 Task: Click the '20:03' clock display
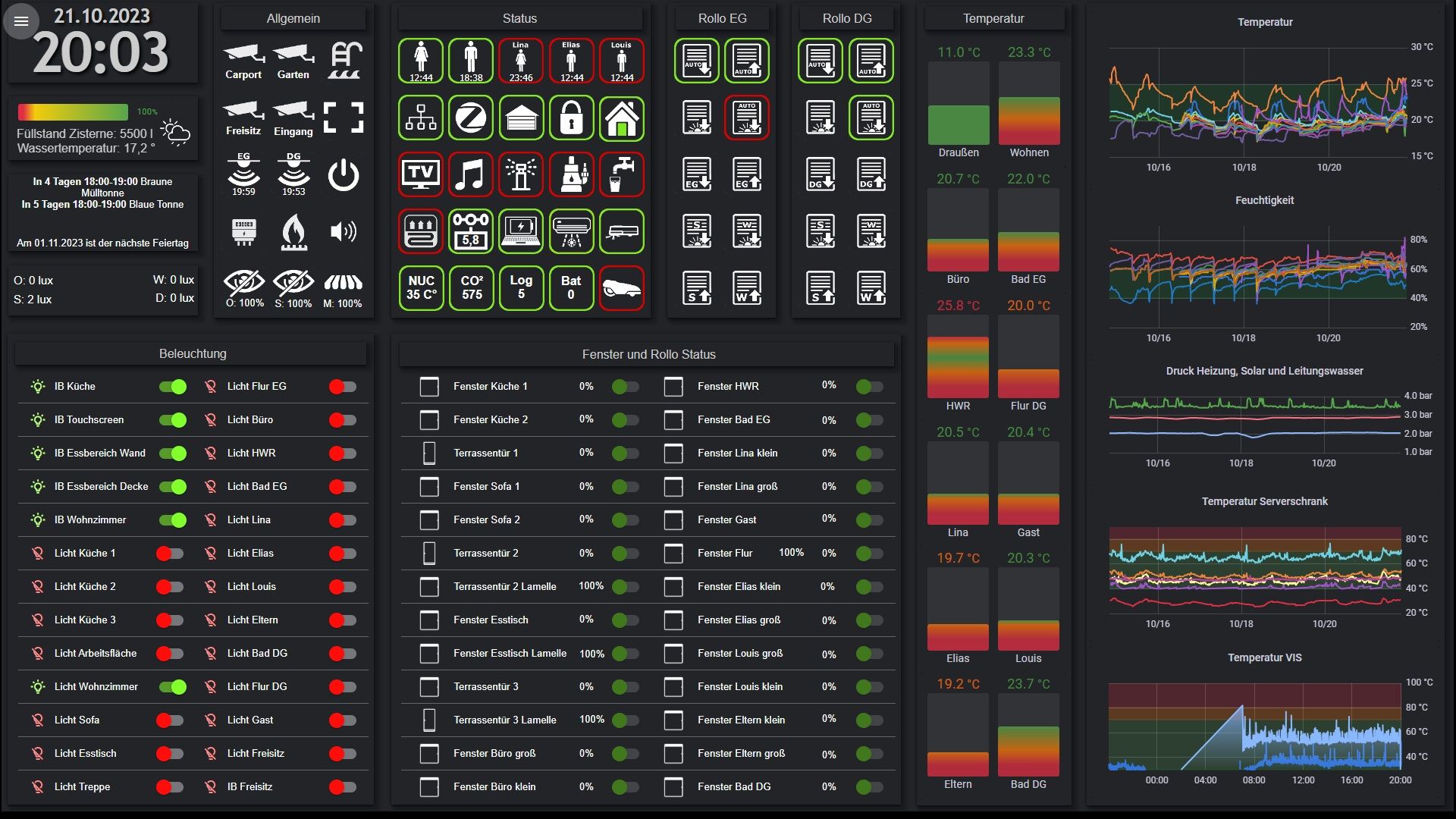click(101, 53)
